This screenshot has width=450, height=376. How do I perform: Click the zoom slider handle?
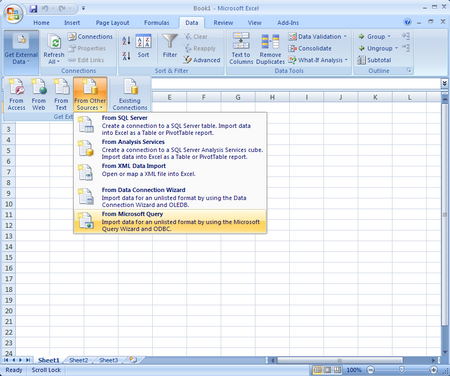coord(402,370)
